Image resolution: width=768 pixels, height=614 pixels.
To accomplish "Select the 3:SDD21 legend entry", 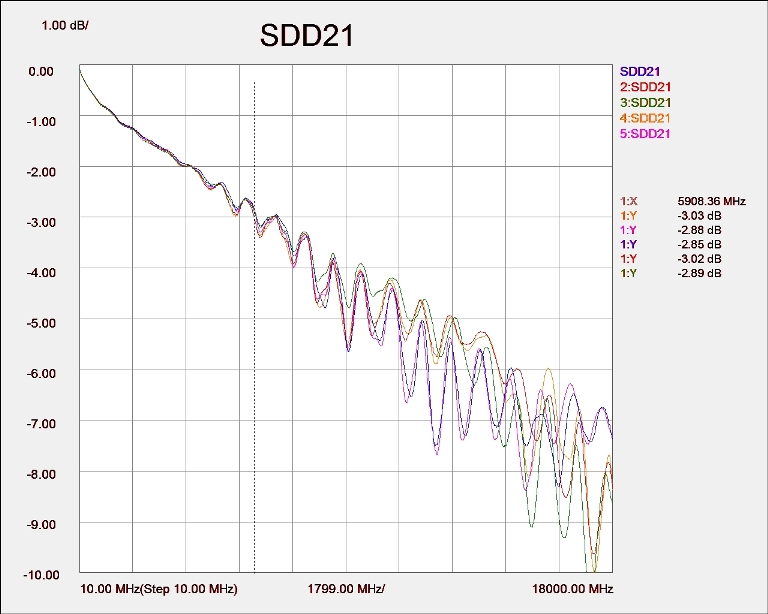I will click(645, 103).
